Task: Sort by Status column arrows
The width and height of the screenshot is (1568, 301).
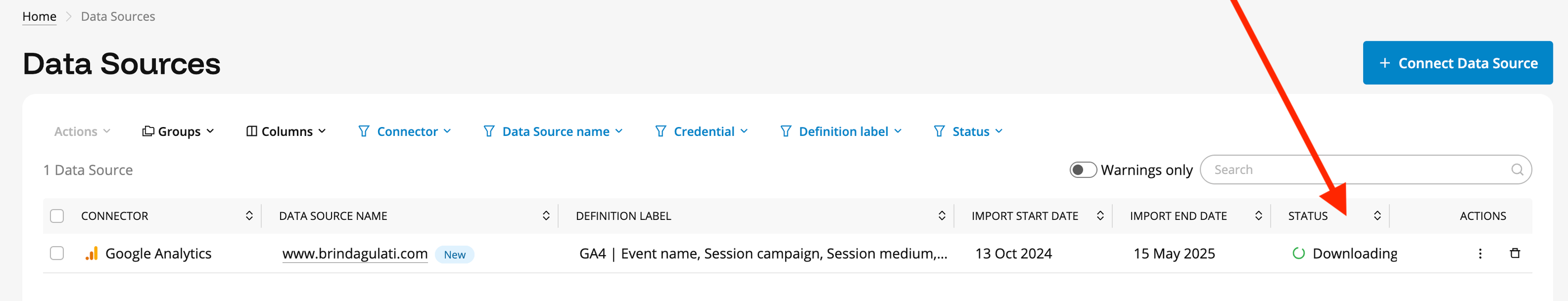Action: [x=1377, y=216]
